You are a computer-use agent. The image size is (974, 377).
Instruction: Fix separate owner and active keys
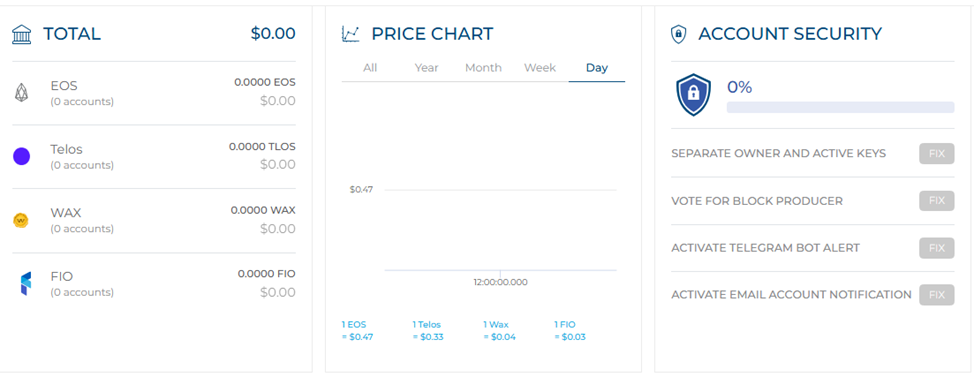937,153
